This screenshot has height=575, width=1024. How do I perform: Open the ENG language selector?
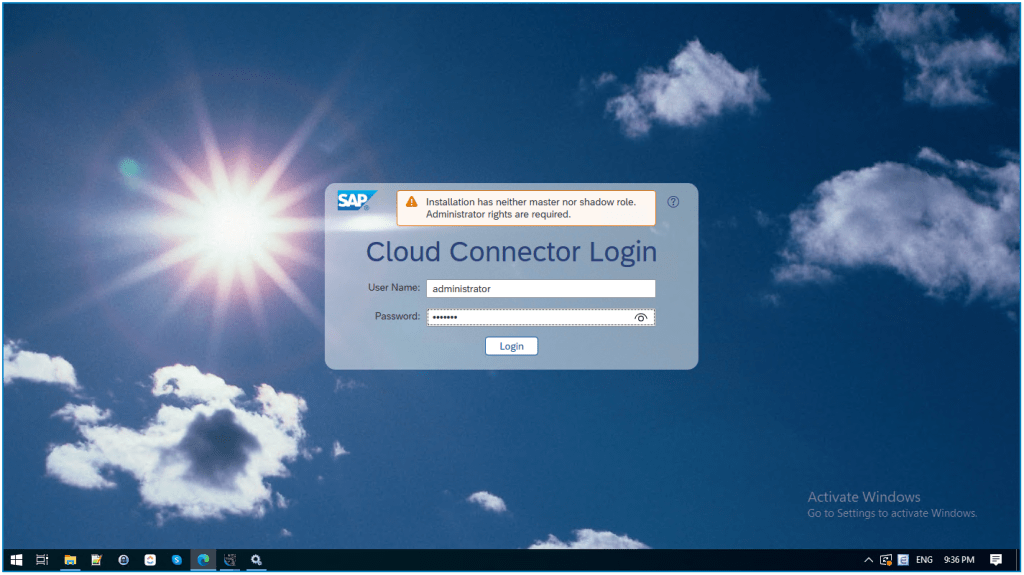click(924, 560)
